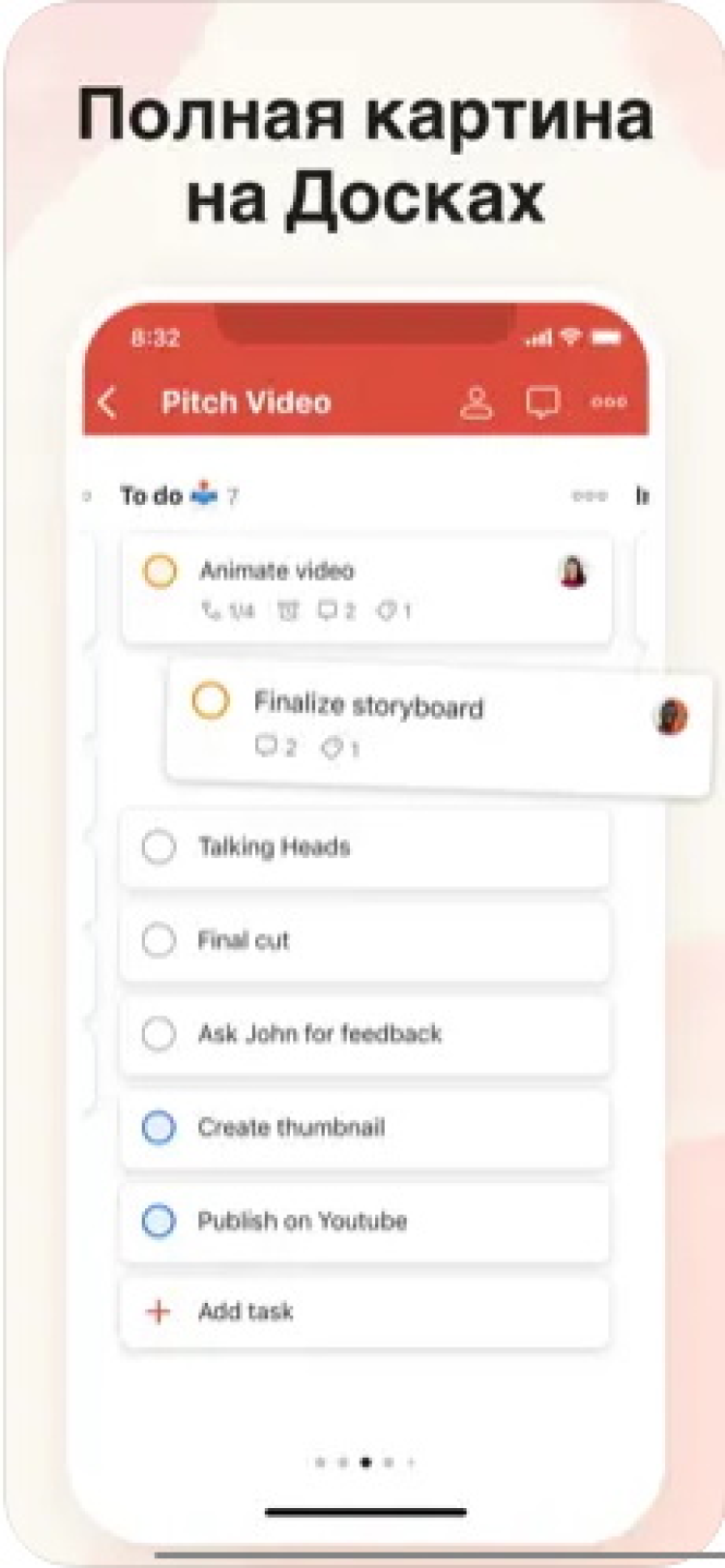The height and width of the screenshot is (1568, 725).
Task: Tap assignee avatar on Finalize storyboard card
Action: (x=671, y=717)
